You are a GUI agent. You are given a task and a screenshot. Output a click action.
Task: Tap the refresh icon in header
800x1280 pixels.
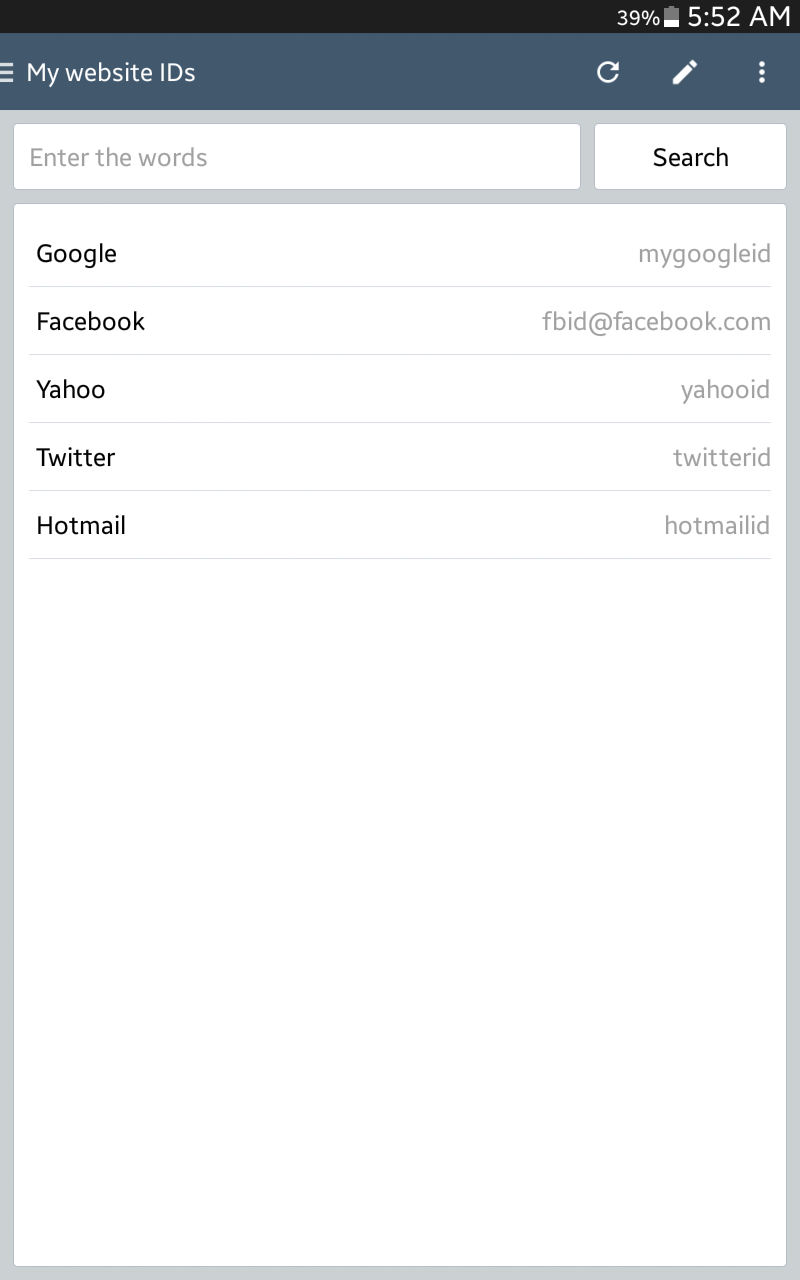tap(608, 72)
